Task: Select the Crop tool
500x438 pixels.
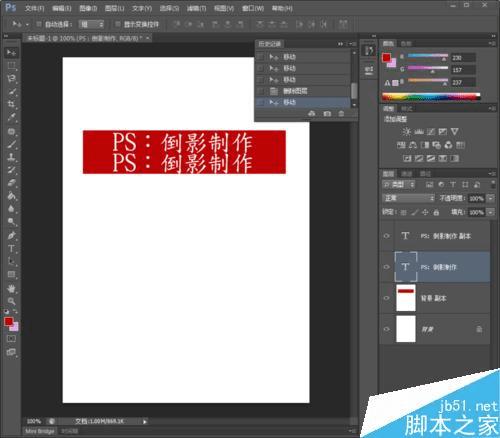Action: click(11, 104)
